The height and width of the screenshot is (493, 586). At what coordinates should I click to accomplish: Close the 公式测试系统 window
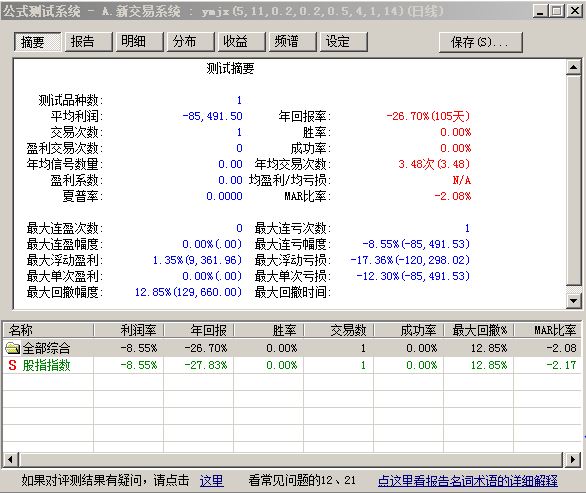coord(574,11)
